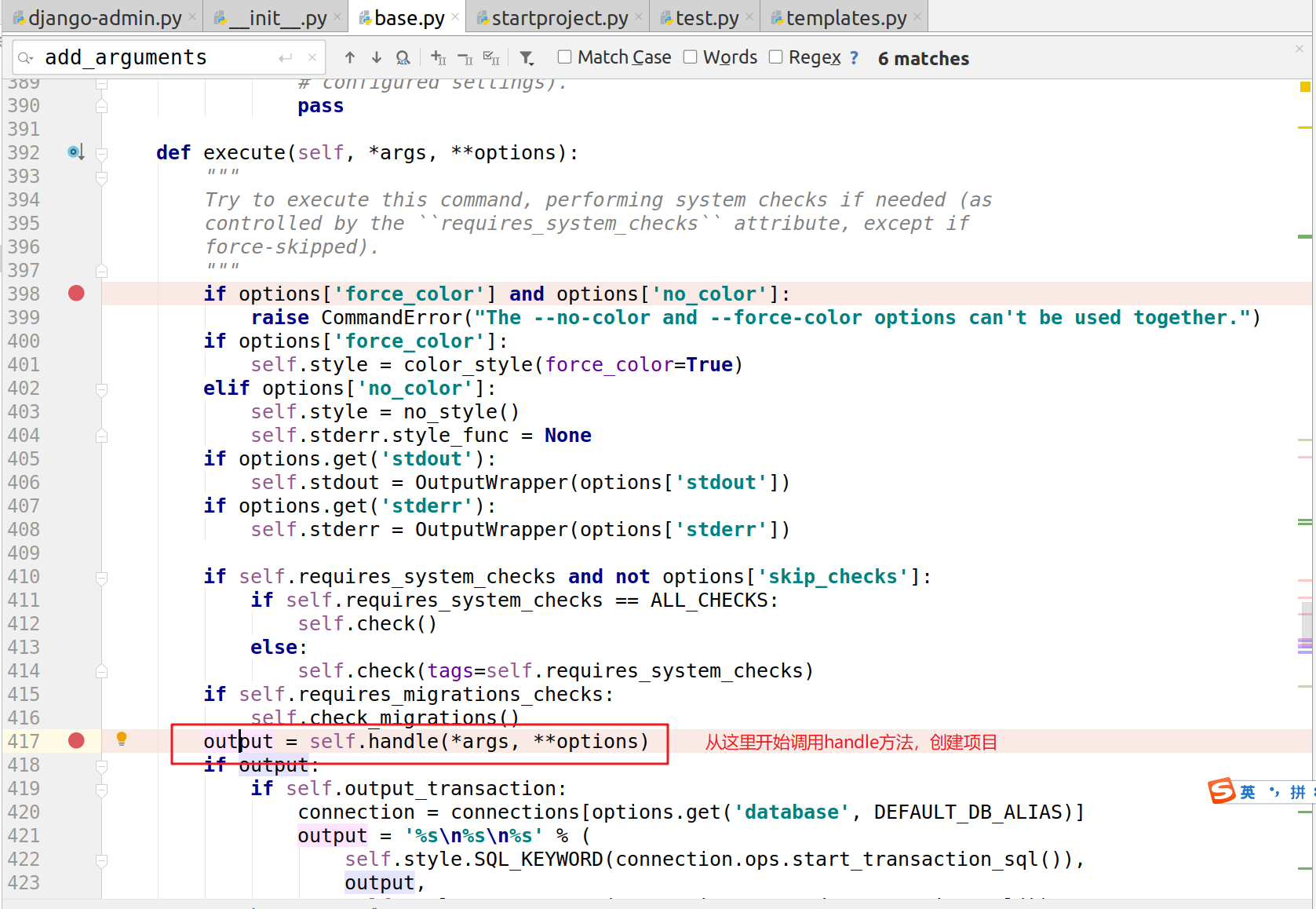
Task: Unselect the last occurrence
Action: [x=465, y=57]
